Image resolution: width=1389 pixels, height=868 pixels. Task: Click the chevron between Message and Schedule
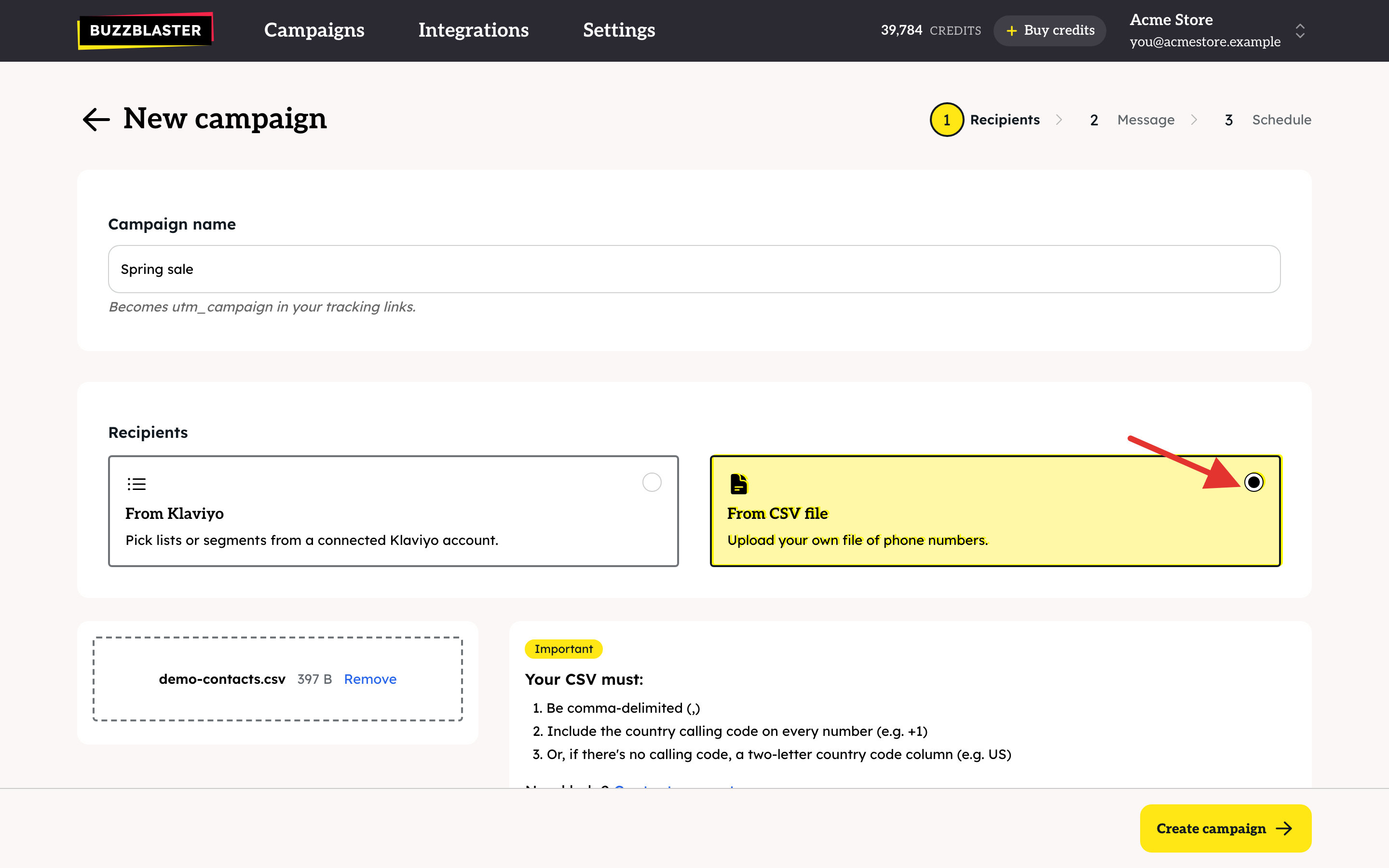tap(1194, 120)
